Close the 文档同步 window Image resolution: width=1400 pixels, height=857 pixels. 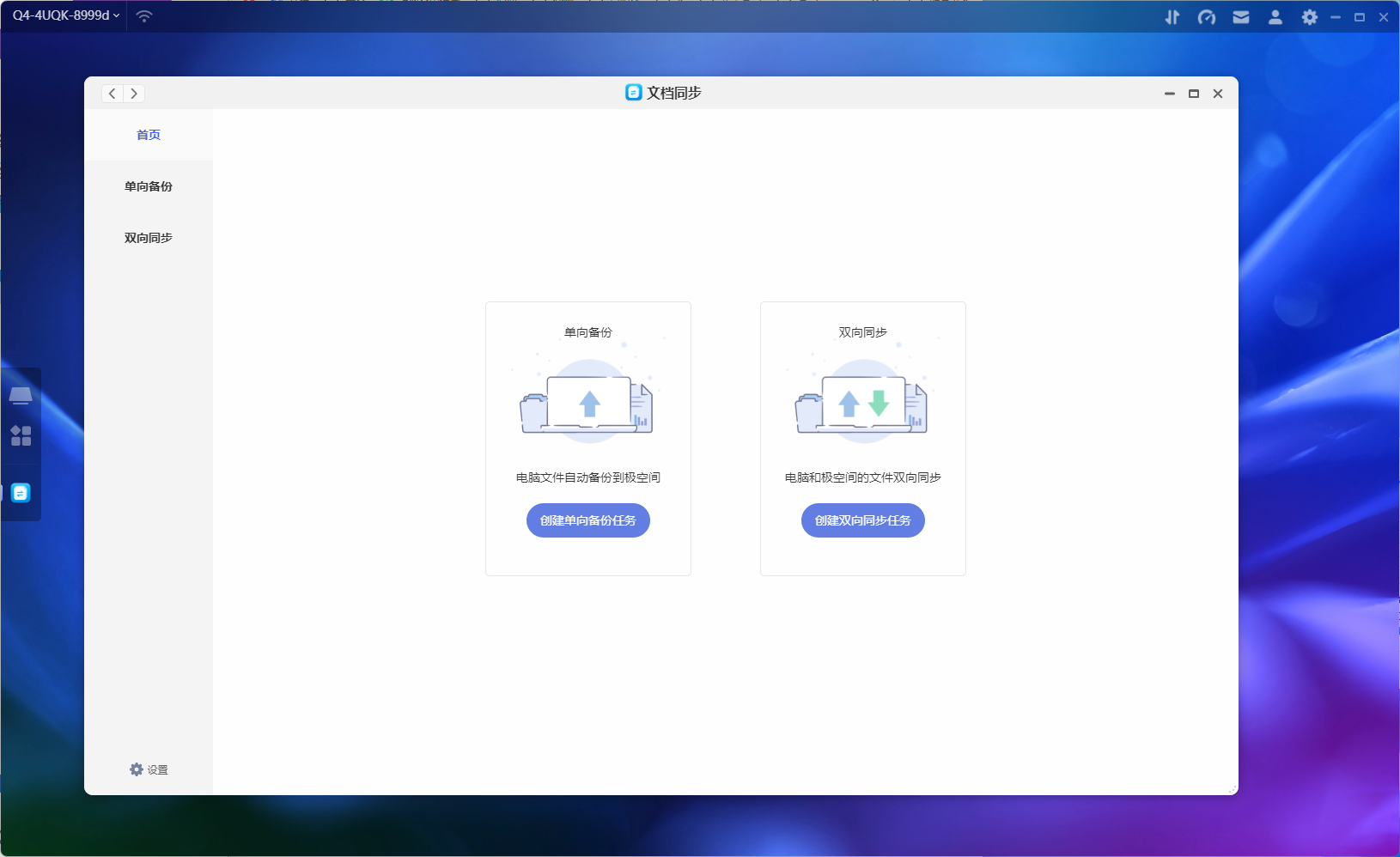[x=1218, y=94]
